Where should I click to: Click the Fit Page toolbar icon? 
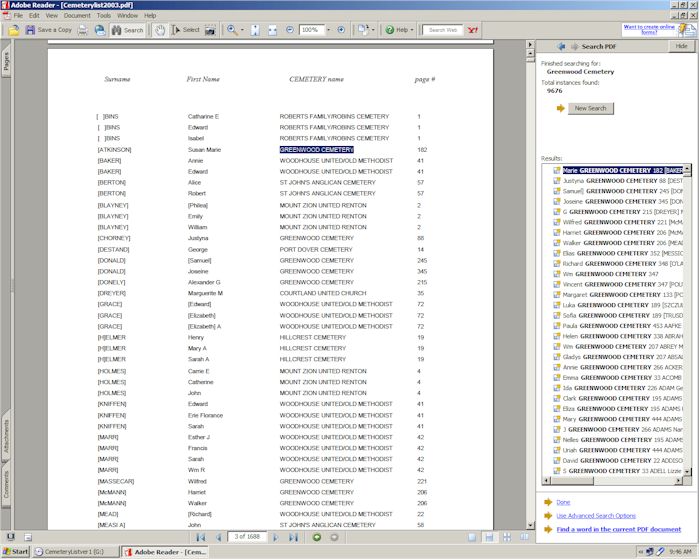pos(255,30)
